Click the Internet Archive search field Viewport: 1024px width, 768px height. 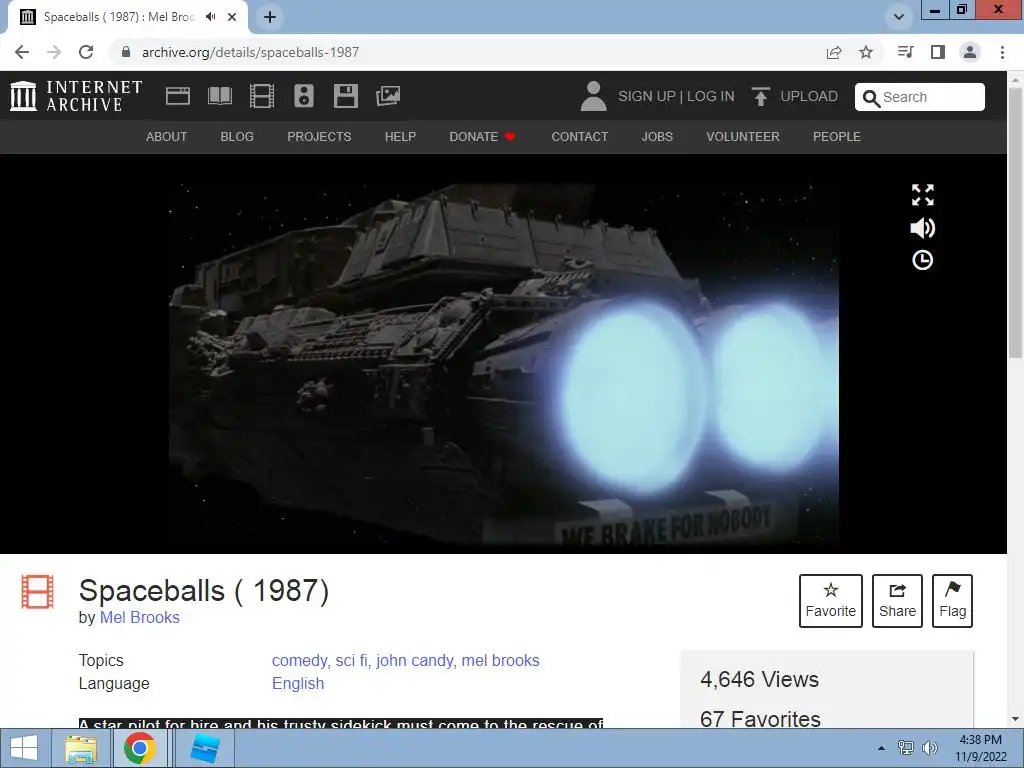click(x=920, y=97)
